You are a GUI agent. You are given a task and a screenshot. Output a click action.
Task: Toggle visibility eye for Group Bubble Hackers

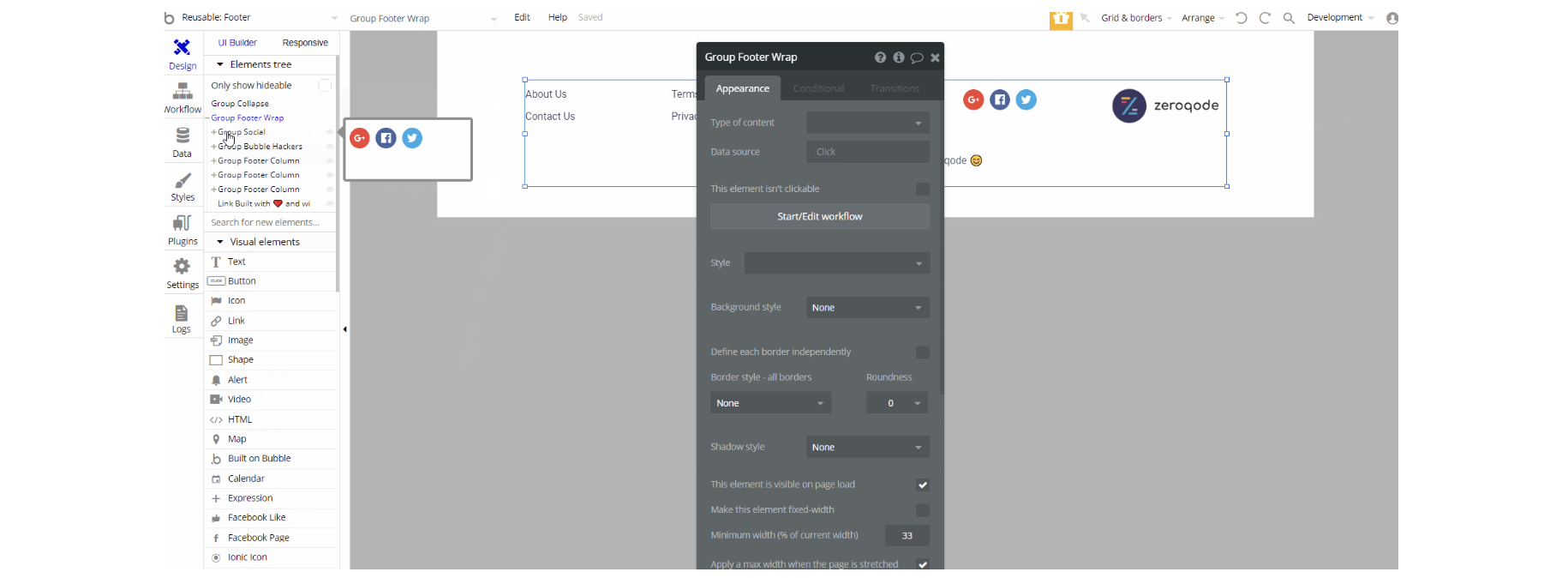[330, 147]
